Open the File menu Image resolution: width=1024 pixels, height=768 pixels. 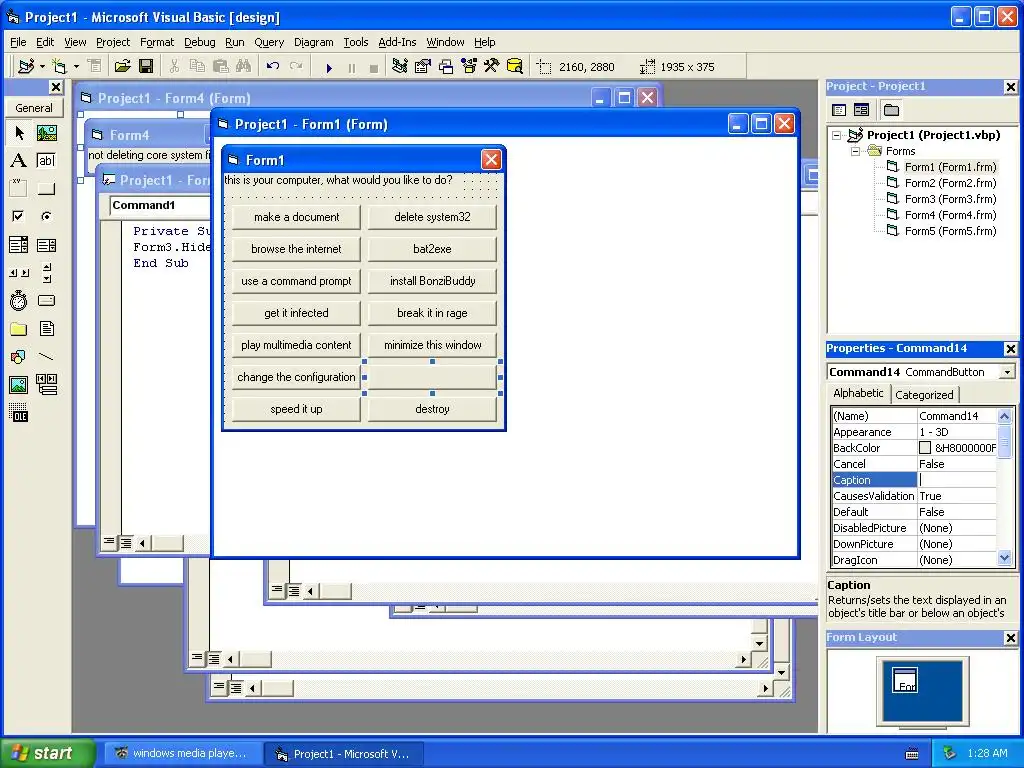[x=18, y=42]
